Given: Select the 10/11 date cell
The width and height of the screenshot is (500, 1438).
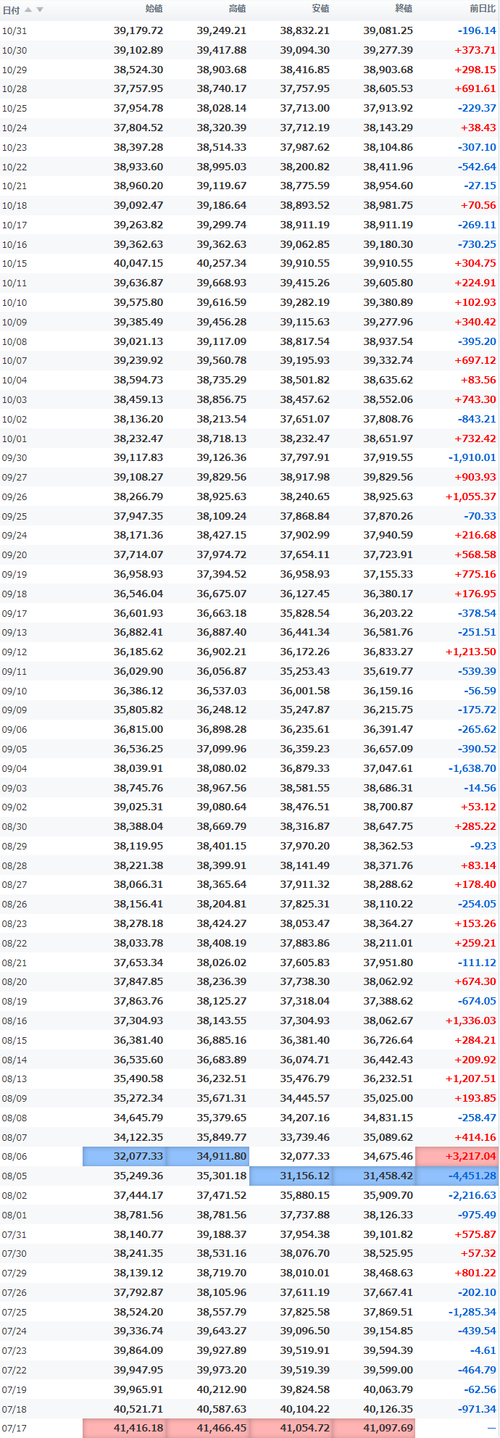Looking at the screenshot, I should click(14, 283).
